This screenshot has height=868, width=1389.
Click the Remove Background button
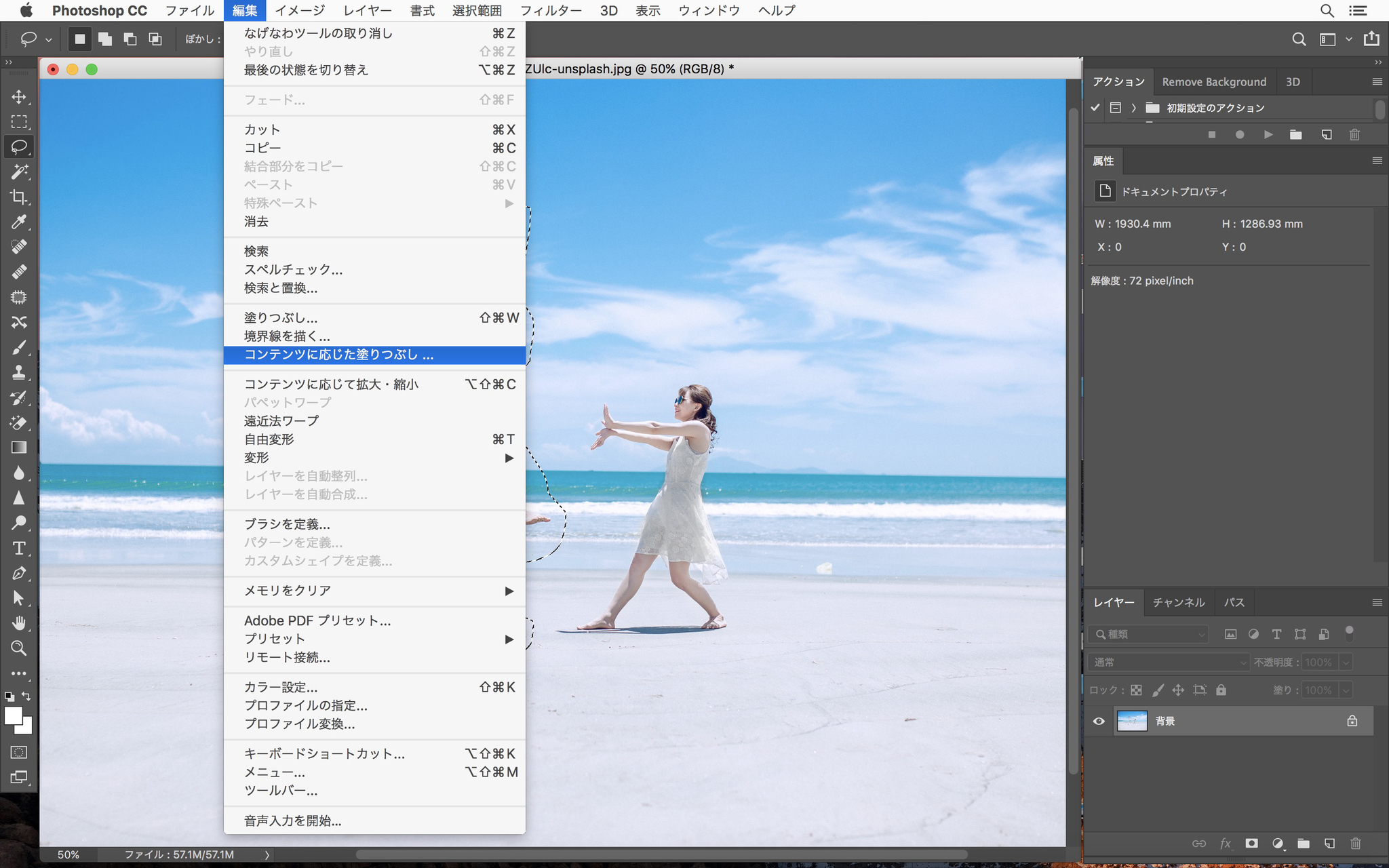[x=1215, y=82]
